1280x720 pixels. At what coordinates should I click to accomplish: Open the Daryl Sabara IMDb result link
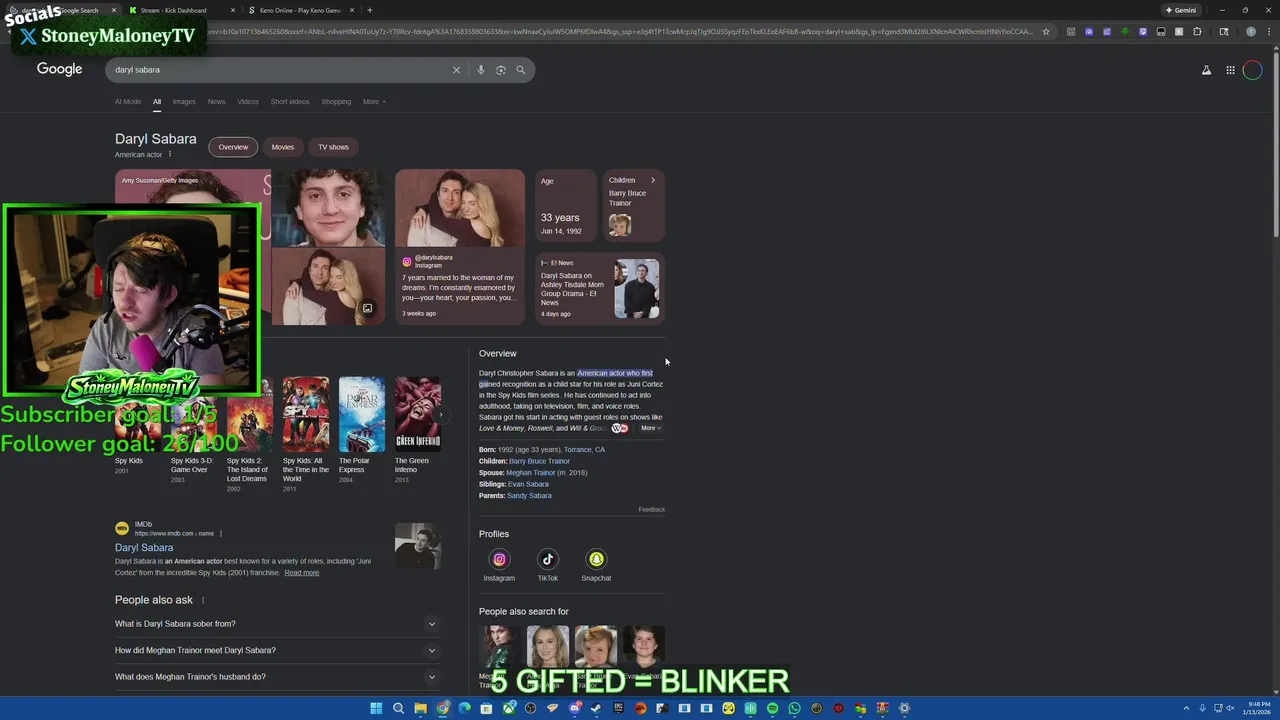pos(144,548)
